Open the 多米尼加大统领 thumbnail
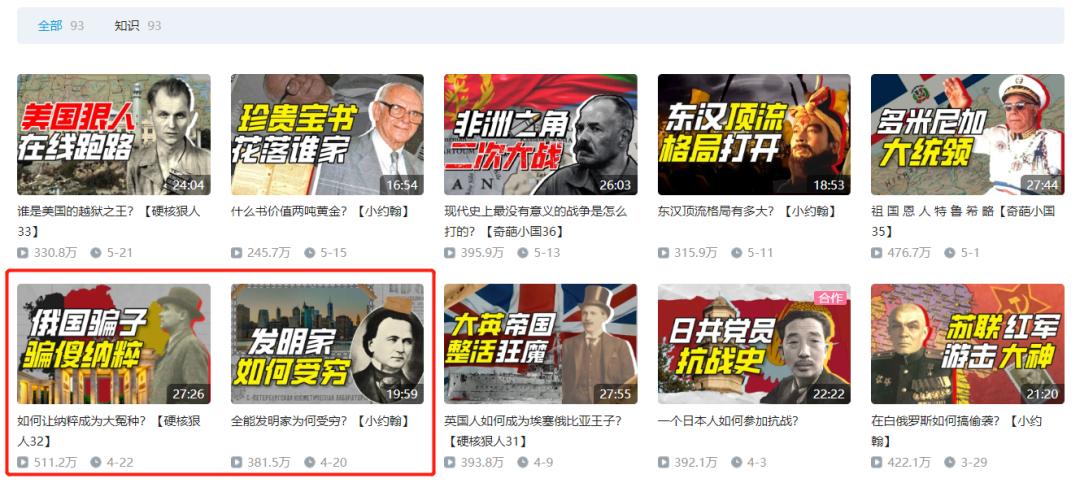Viewport: 1080px width, 483px height. pos(968,134)
